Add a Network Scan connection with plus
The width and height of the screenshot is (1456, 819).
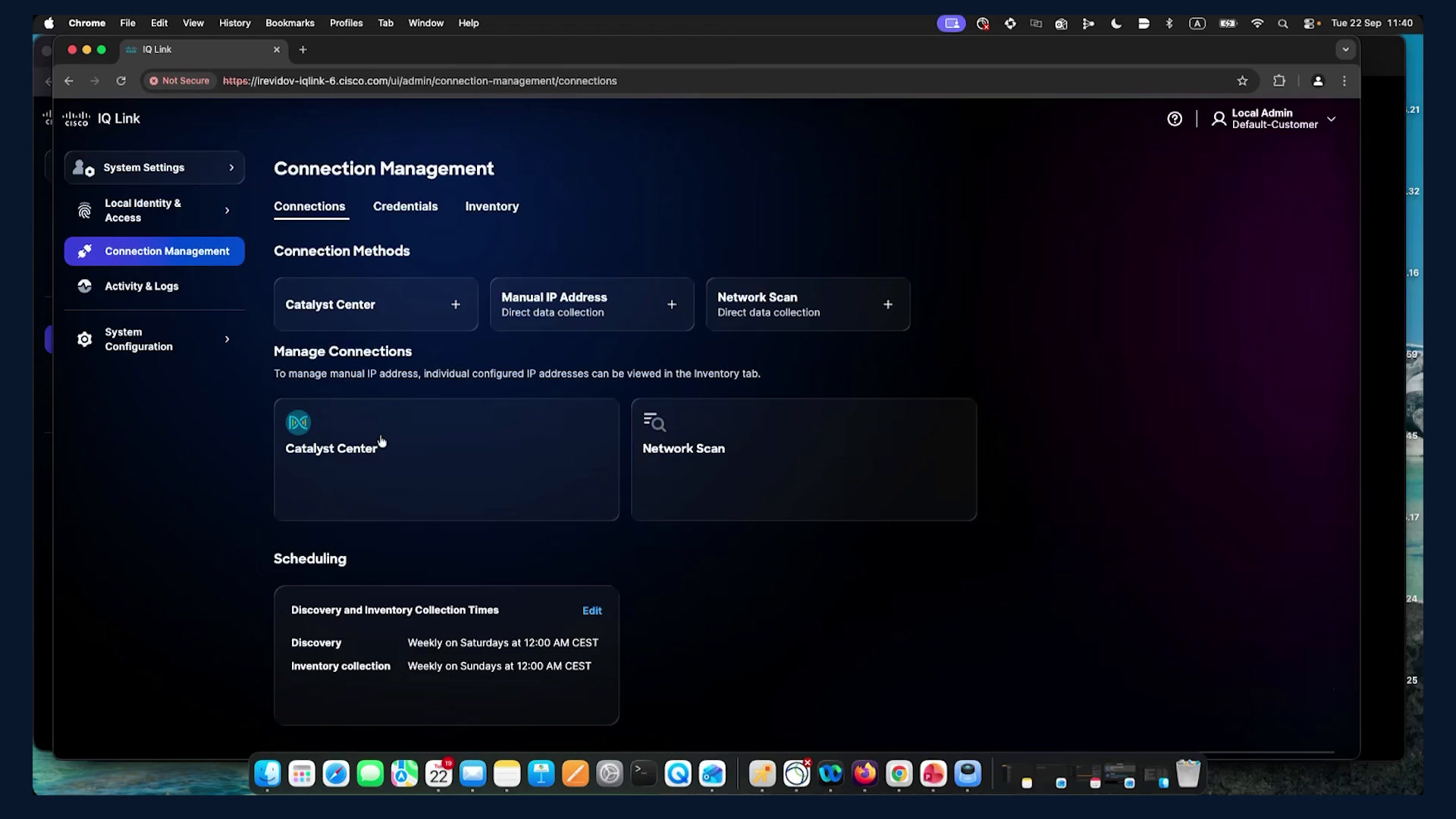coord(888,304)
